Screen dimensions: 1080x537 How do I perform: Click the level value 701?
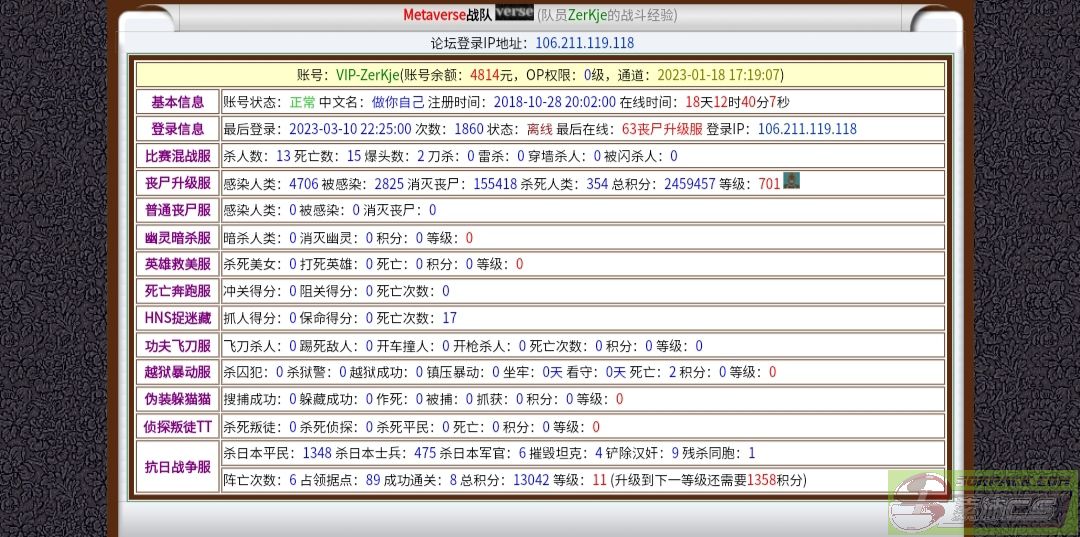coord(769,184)
